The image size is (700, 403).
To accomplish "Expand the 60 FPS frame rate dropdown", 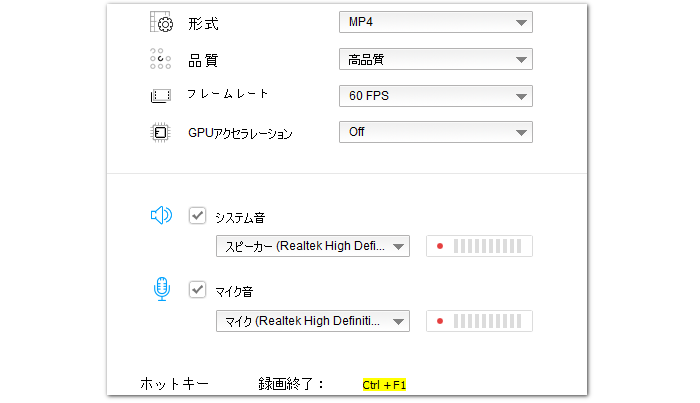I will (435, 96).
